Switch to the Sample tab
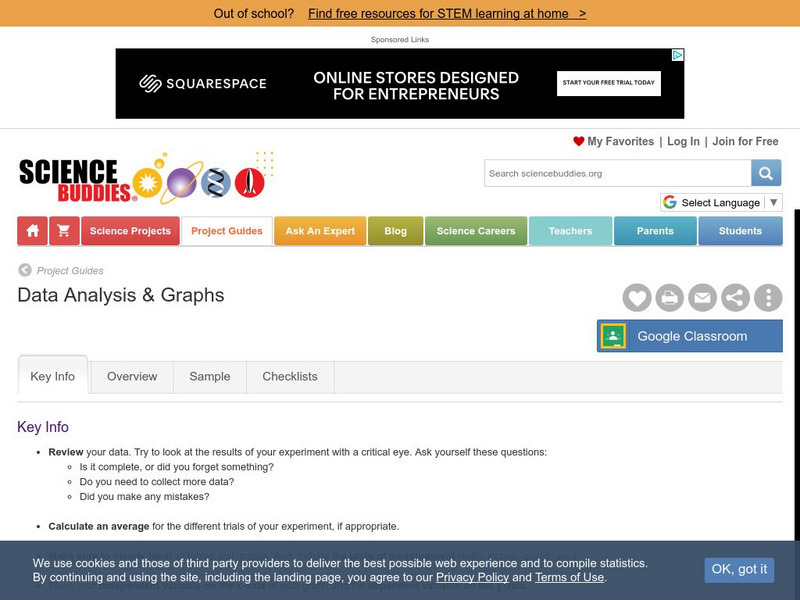800x600 pixels. [x=210, y=377]
